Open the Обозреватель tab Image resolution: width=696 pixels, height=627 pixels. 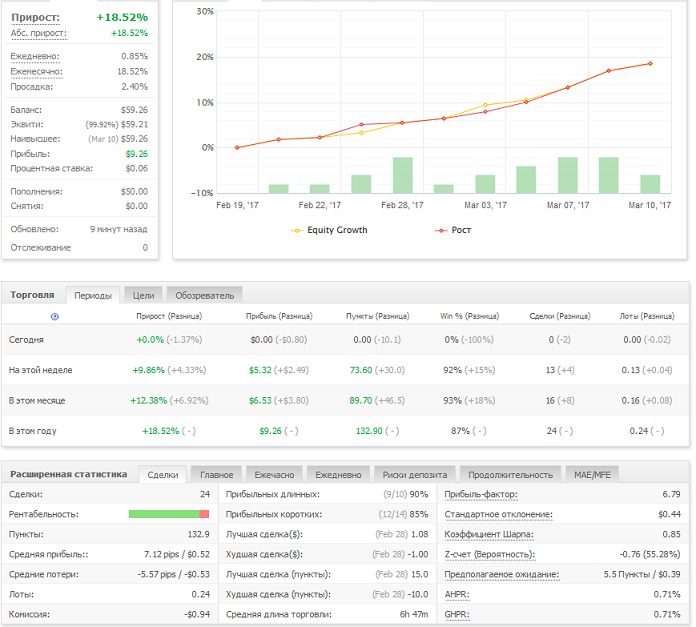pos(205,296)
